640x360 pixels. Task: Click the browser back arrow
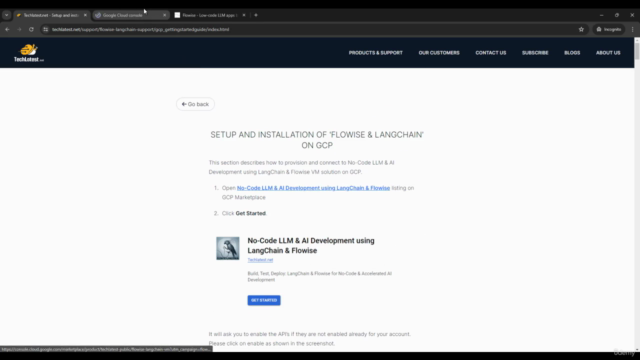tap(7, 29)
